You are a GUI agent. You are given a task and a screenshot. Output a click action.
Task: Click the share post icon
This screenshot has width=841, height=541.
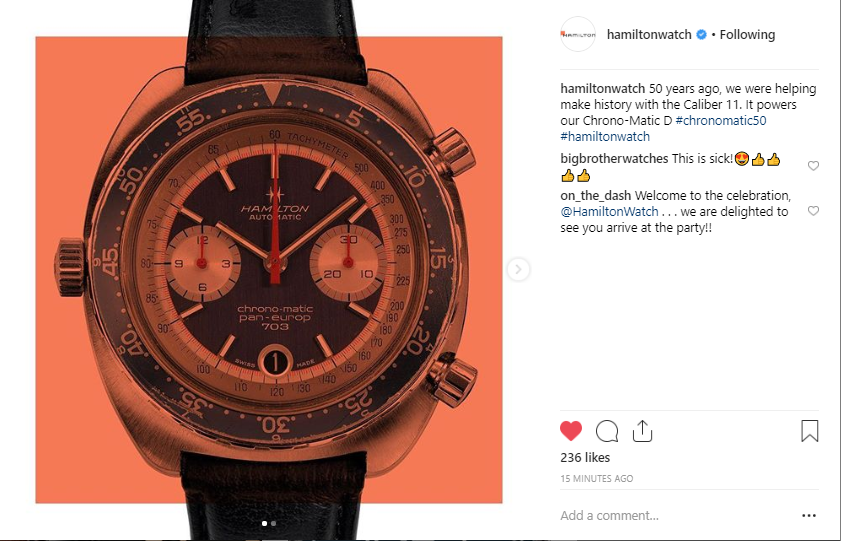(x=642, y=431)
